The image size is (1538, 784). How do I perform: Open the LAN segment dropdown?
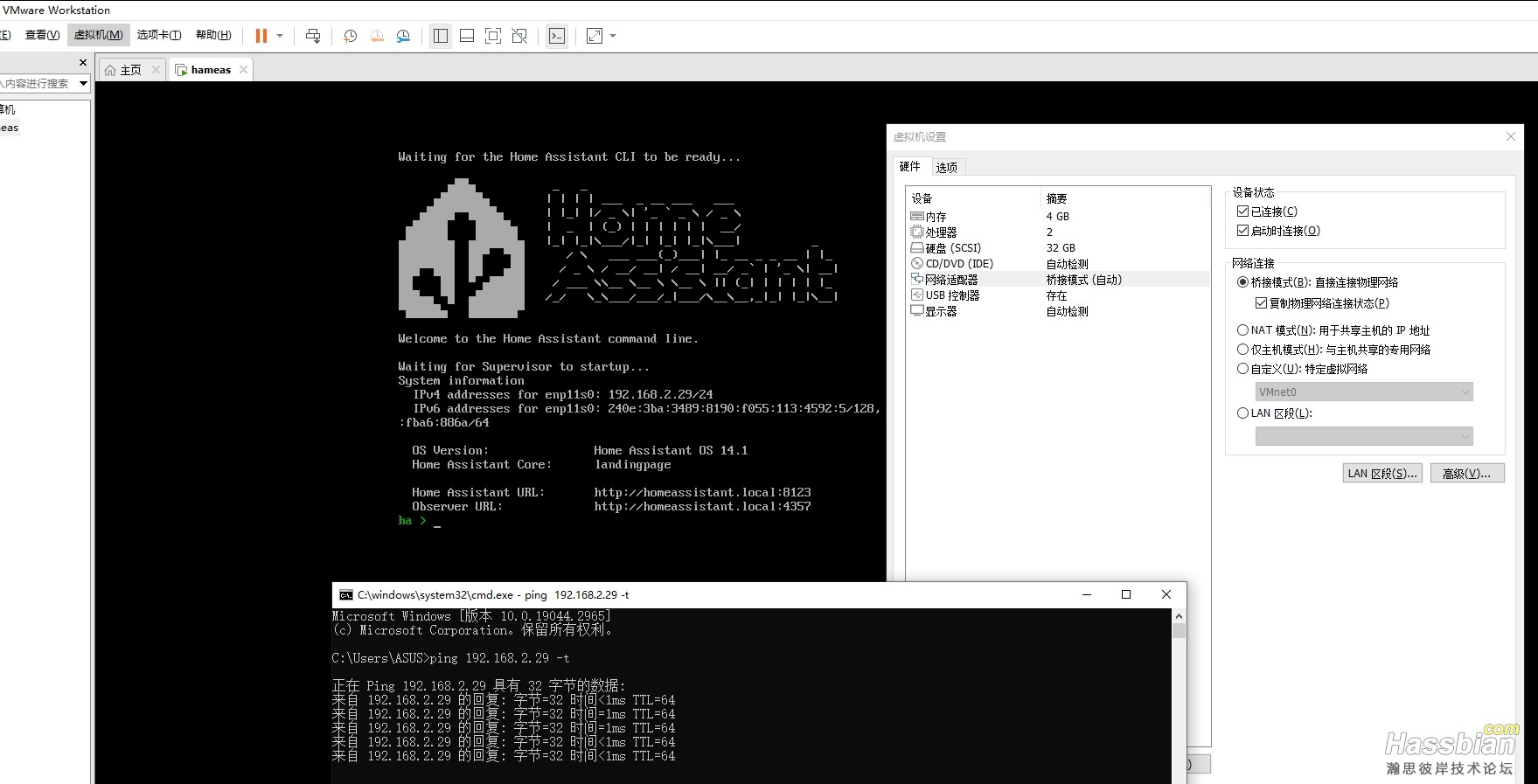pyautogui.click(x=1364, y=436)
